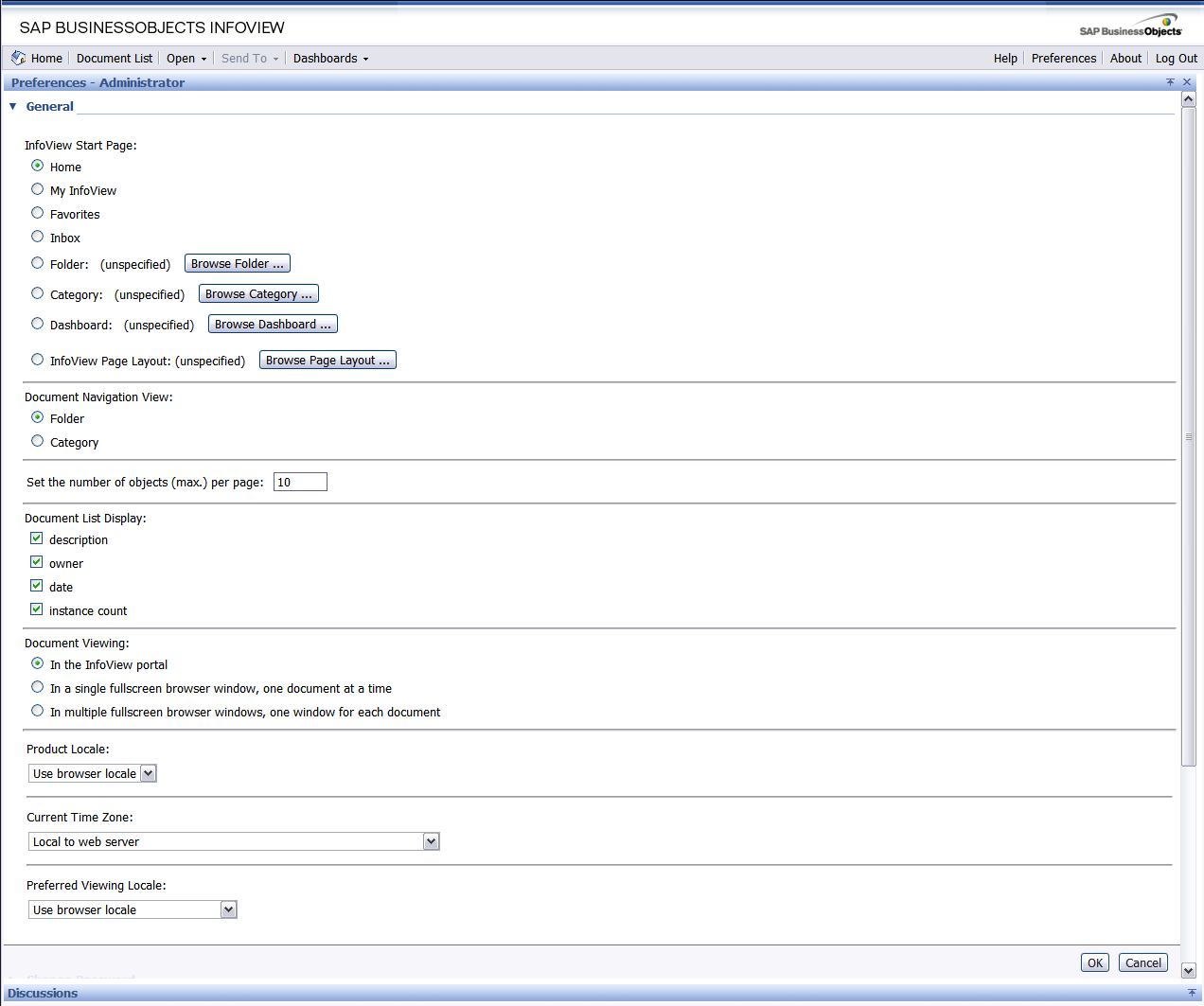Click the scroll up arrow
The image size is (1204, 1006).
(1189, 99)
